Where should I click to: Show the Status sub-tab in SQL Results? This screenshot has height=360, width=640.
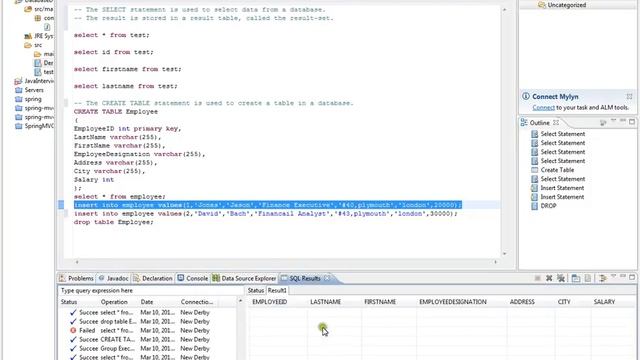point(256,290)
